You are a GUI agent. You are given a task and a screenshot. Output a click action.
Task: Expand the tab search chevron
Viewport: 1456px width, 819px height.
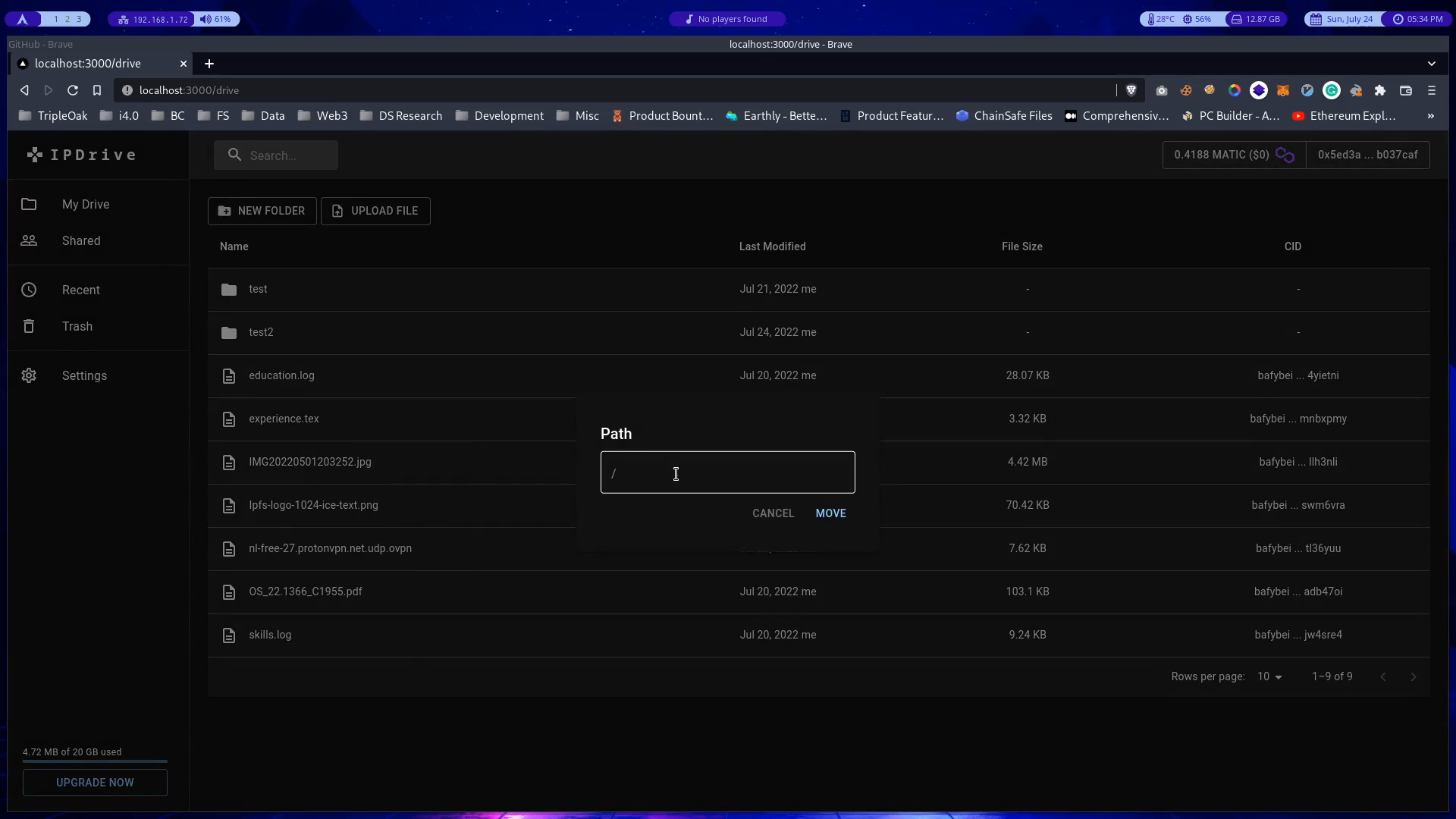pyautogui.click(x=1432, y=64)
